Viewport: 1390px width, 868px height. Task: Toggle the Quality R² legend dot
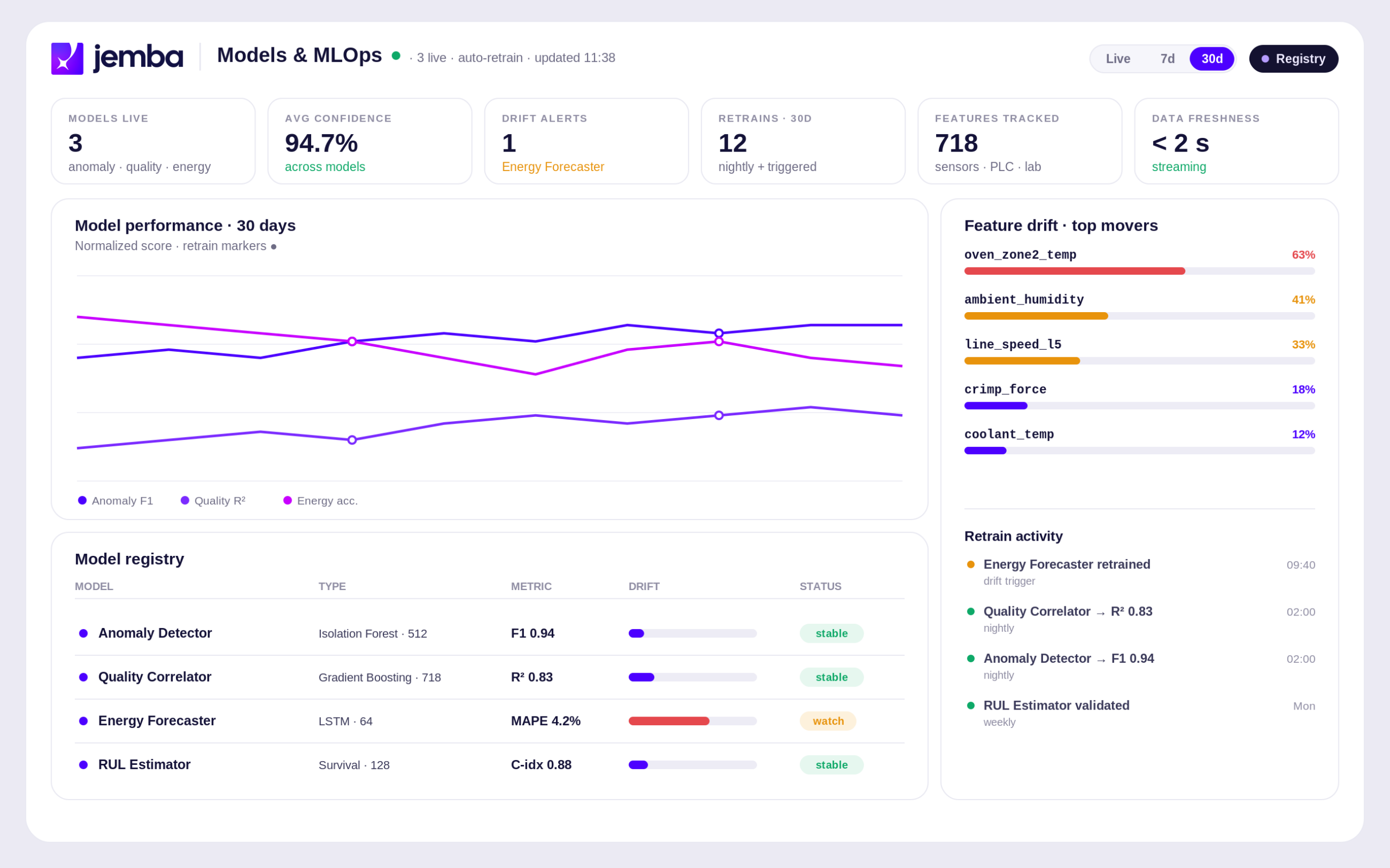pos(185,500)
